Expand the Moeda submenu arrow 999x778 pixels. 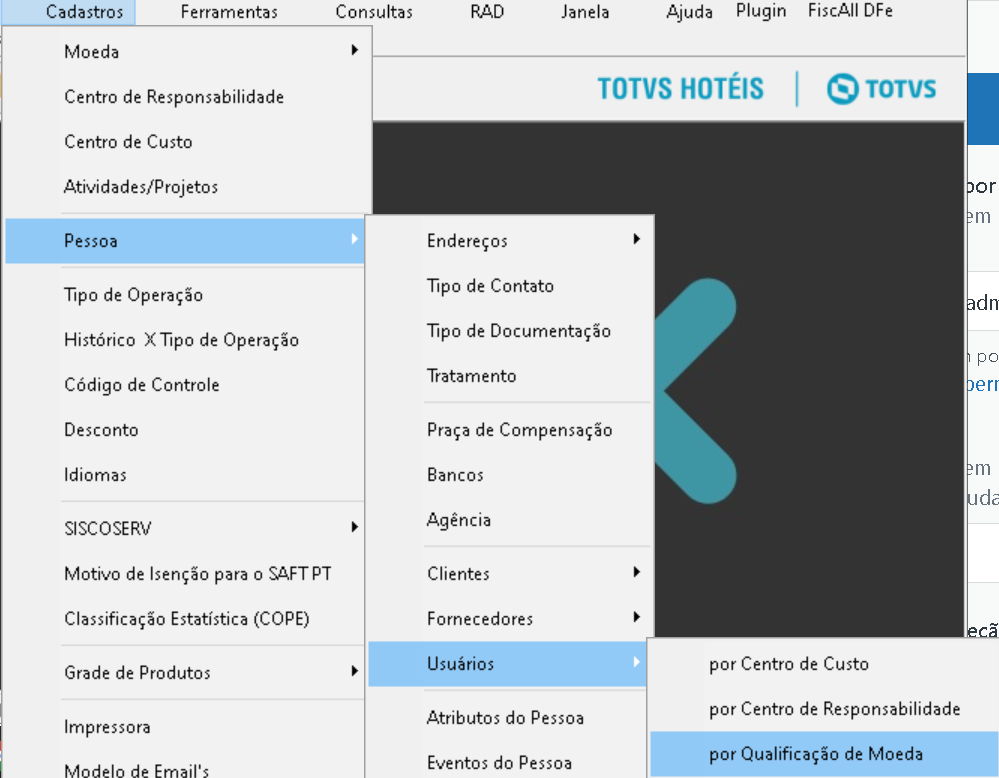pyautogui.click(x=355, y=50)
